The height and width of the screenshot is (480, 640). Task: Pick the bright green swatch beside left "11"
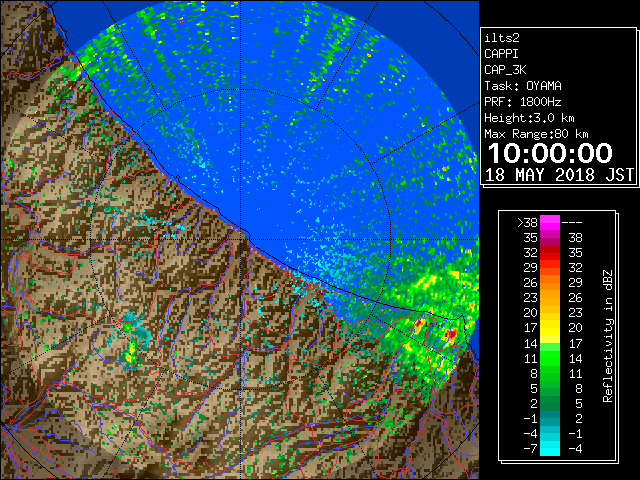550,358
